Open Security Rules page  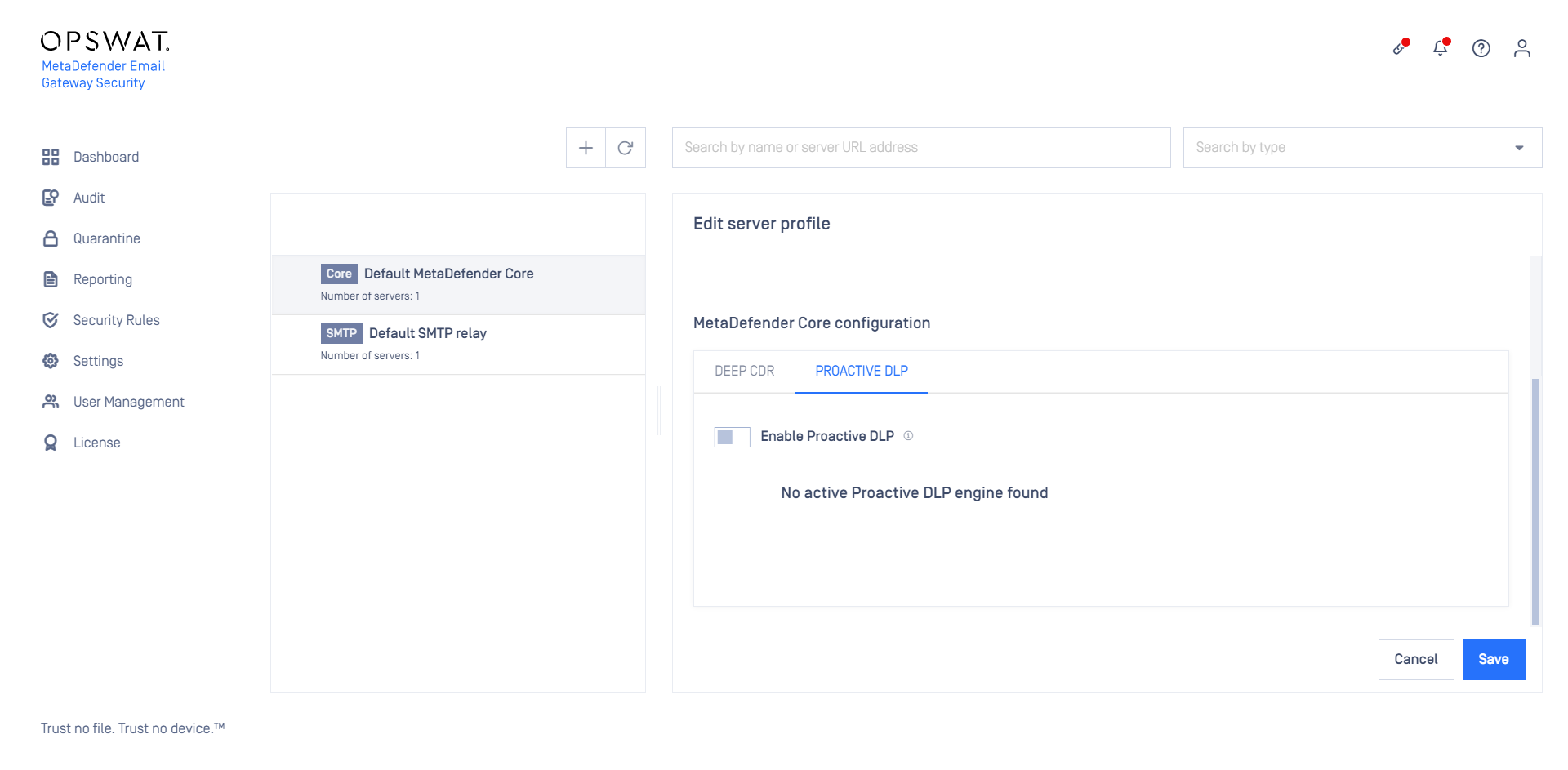tap(117, 320)
